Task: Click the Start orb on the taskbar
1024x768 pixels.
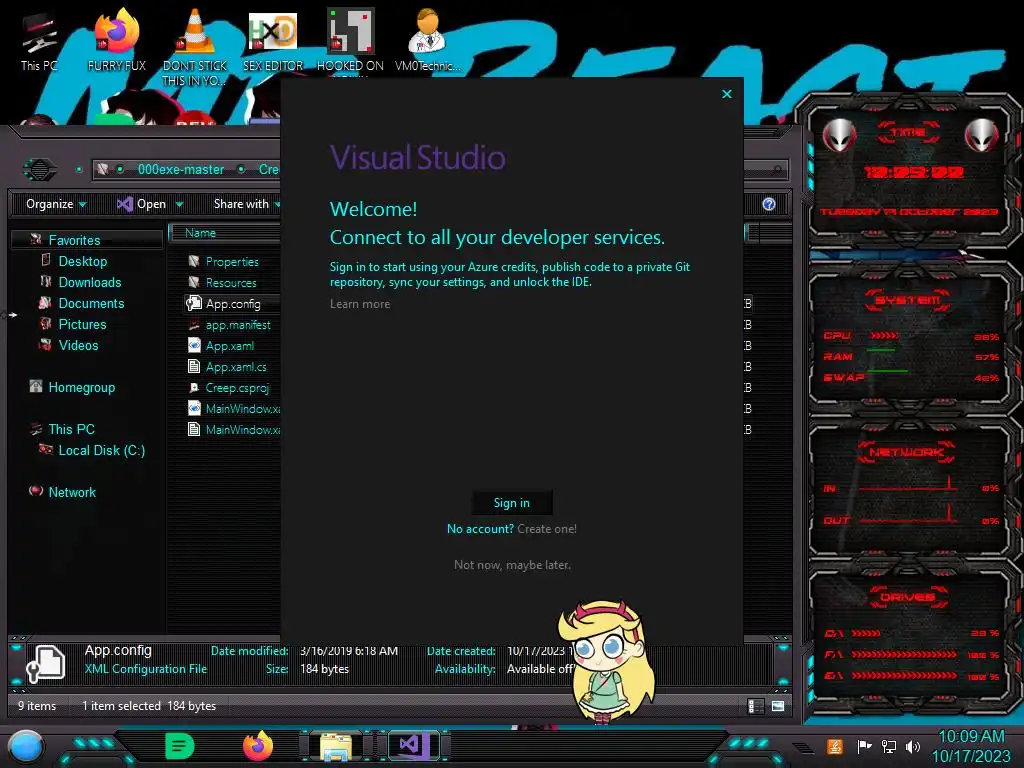Action: click(x=25, y=746)
